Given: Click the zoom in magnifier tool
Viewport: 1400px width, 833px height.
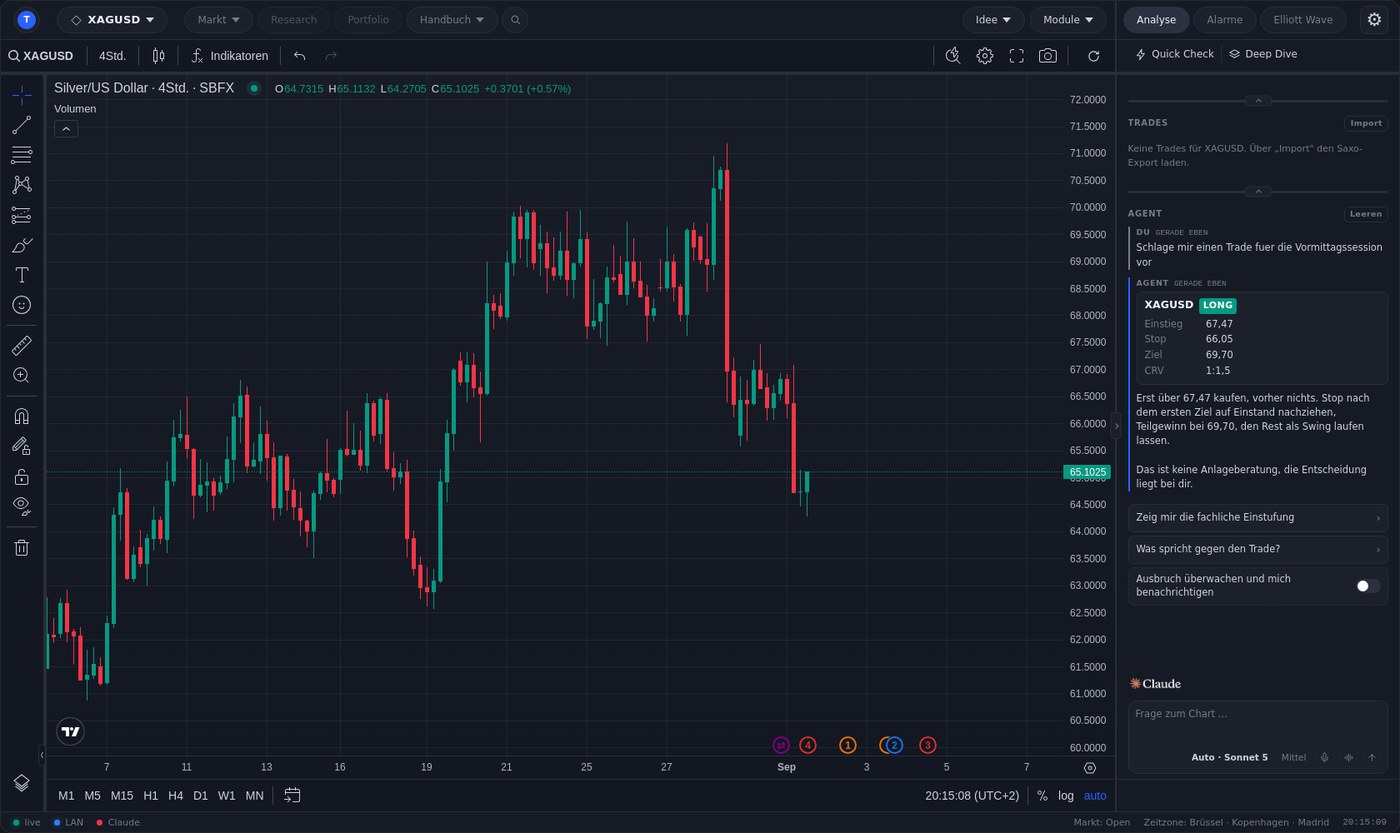Looking at the screenshot, I should [21, 375].
